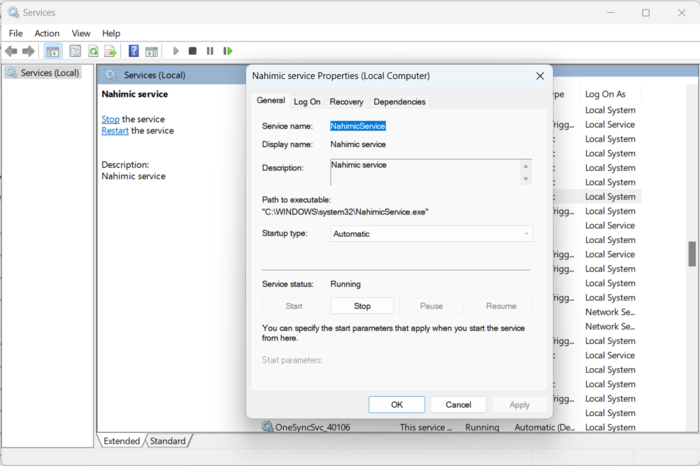Expand the Startup type dropdown
This screenshot has width=700, height=466.
pos(431,234)
